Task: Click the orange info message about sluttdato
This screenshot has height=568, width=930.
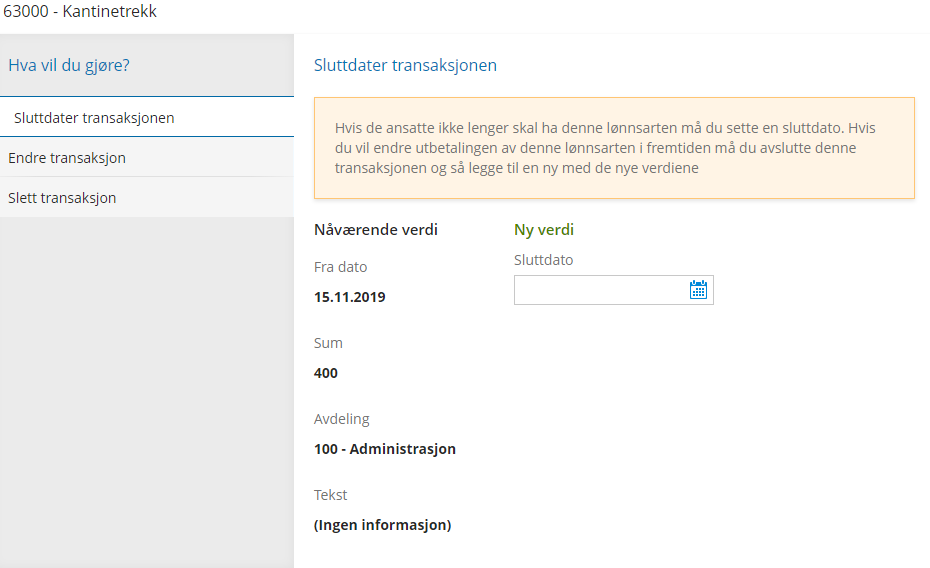Action: [614, 148]
